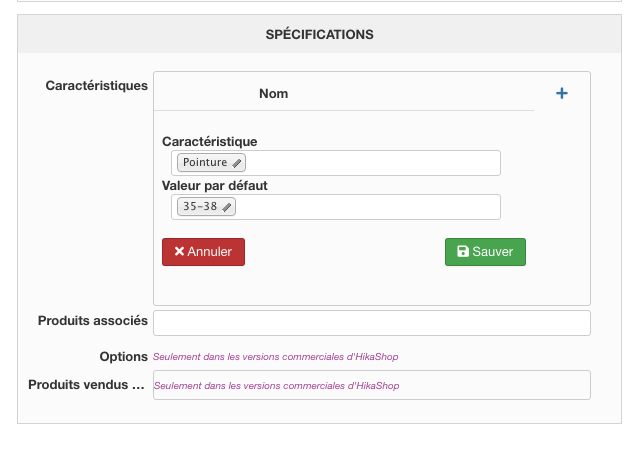630x453 pixels.
Task: Click the Produits associés label
Action: 93,321
